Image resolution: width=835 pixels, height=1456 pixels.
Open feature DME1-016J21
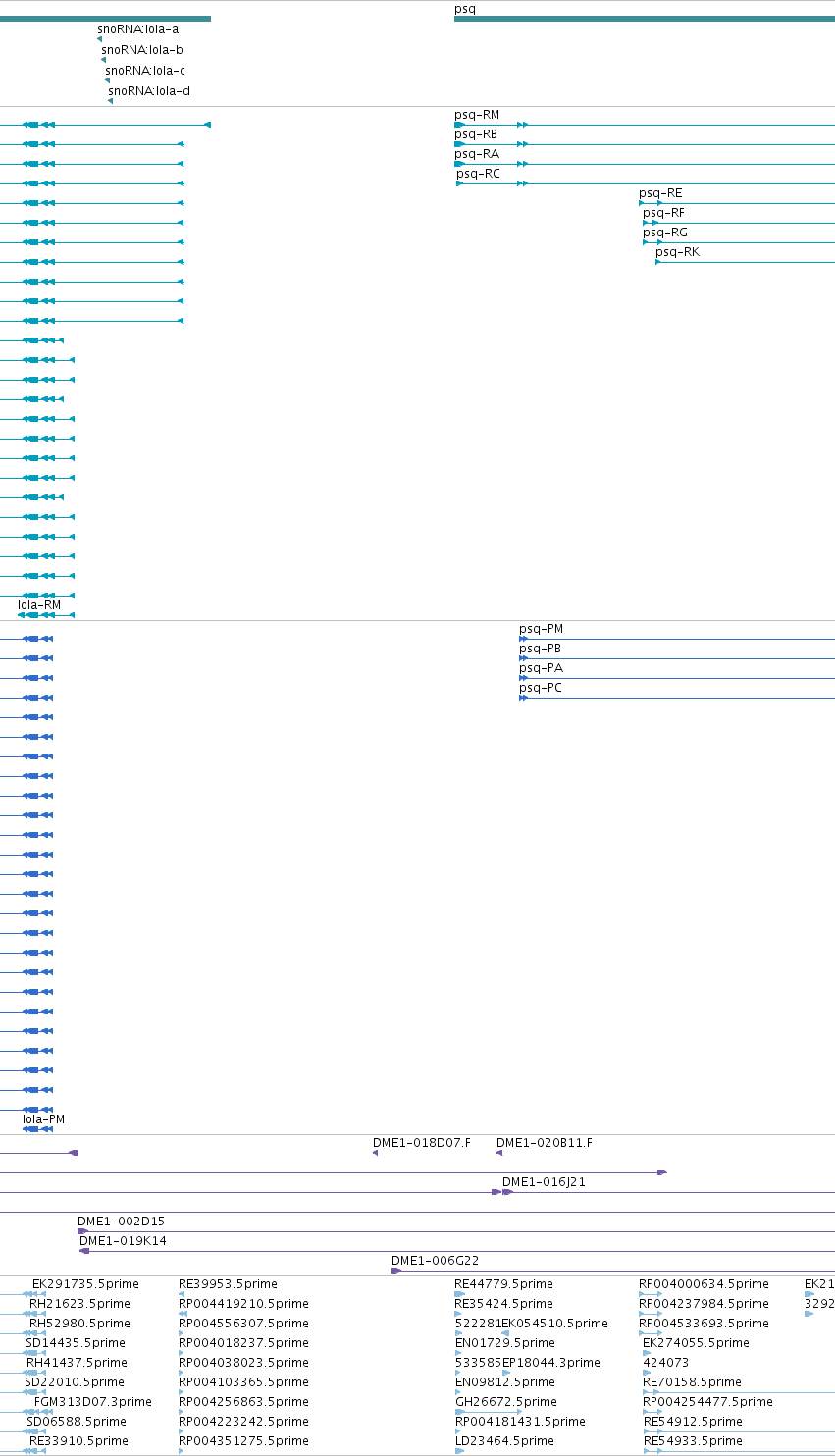[544, 1182]
